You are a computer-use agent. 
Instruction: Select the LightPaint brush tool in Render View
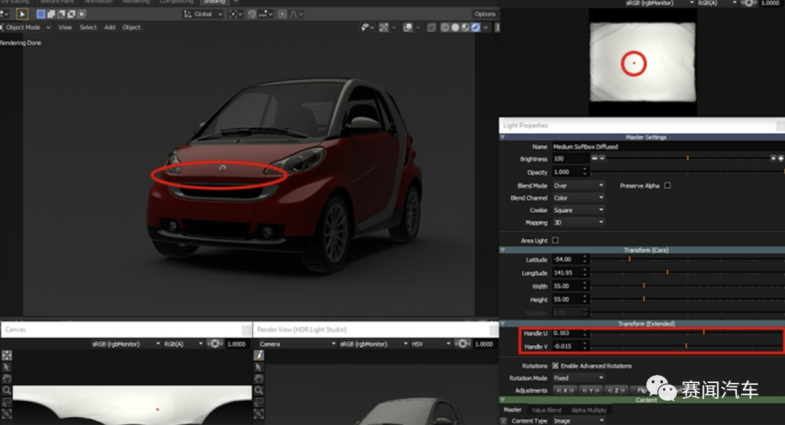click(x=259, y=356)
